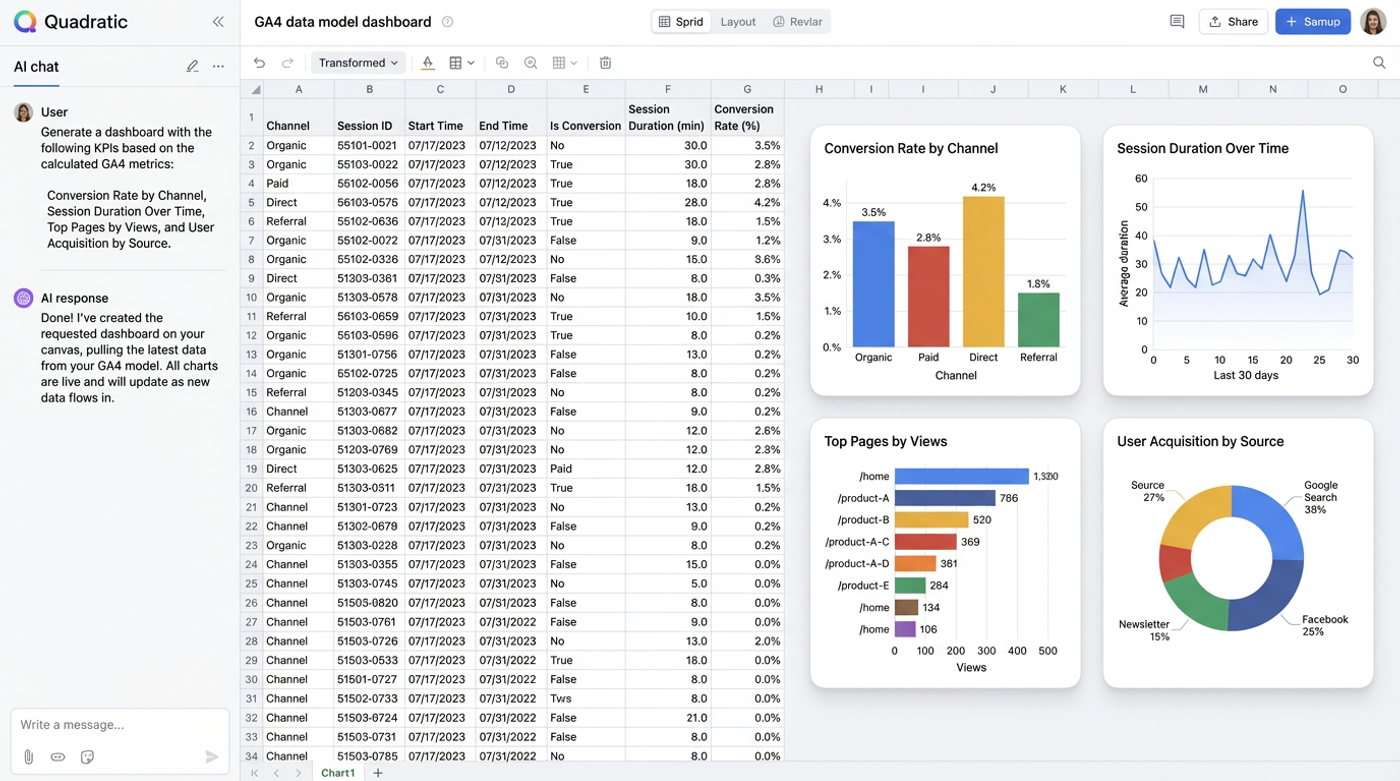The width and height of the screenshot is (1400, 781).
Task: Click cell "55101-0021"
Action: pos(369,145)
